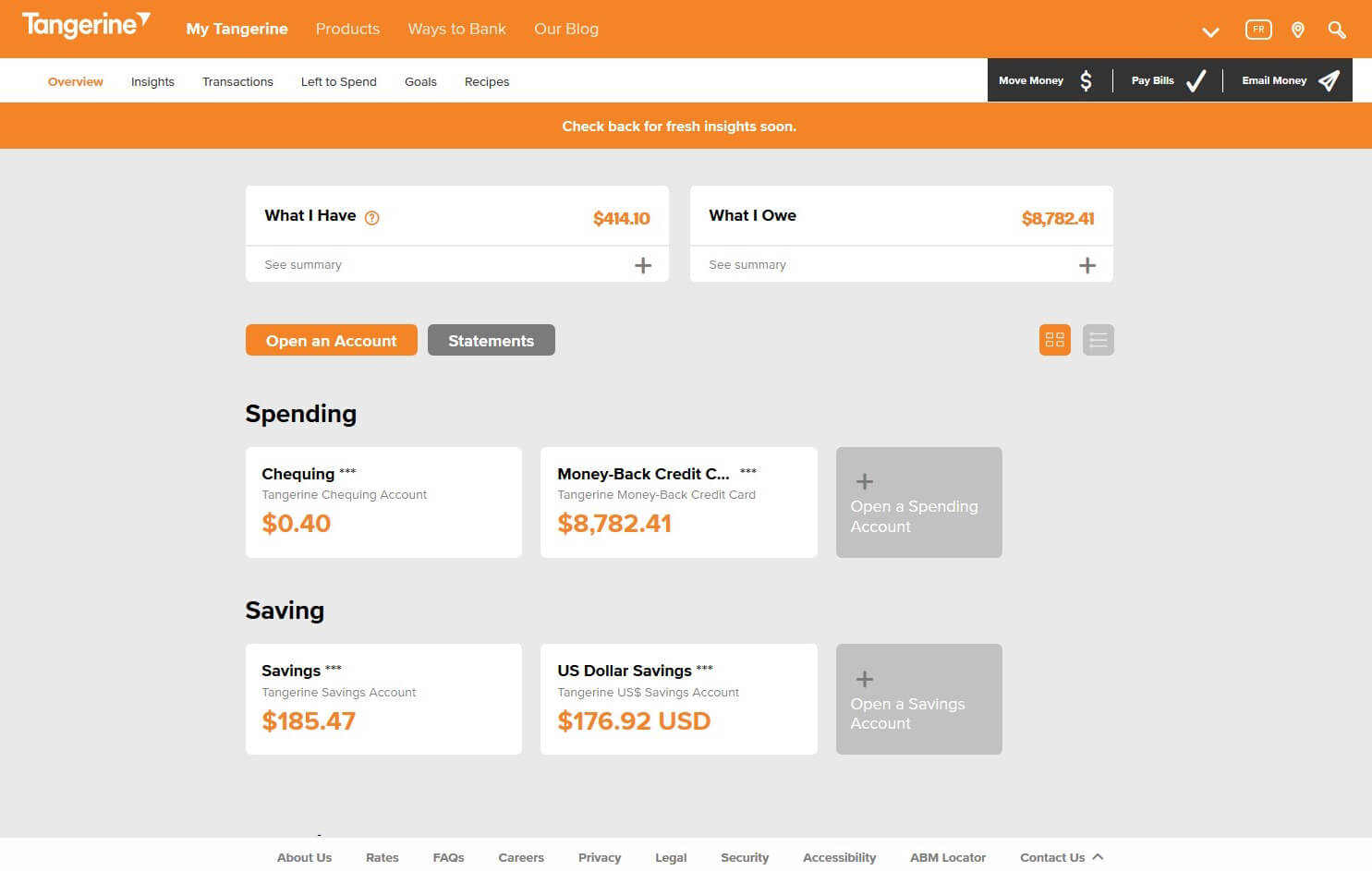
Task: Open Email Money paper plane
Action: point(1290,80)
